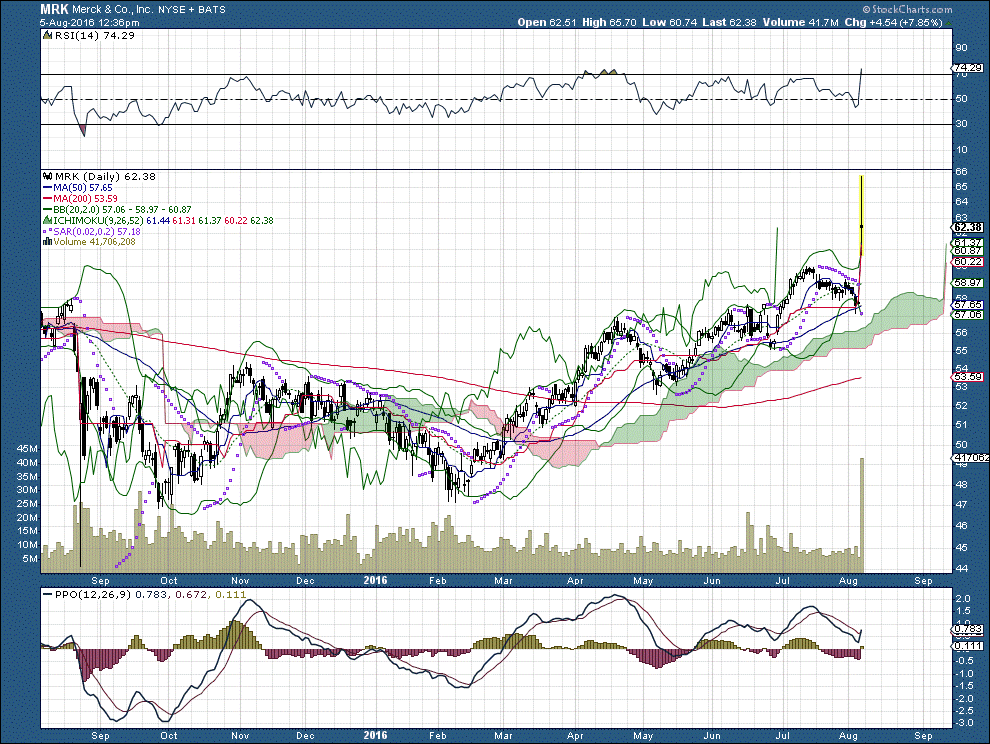Click the candlestick icon before MRK (Daily)
The image size is (990, 744).
tap(47, 176)
